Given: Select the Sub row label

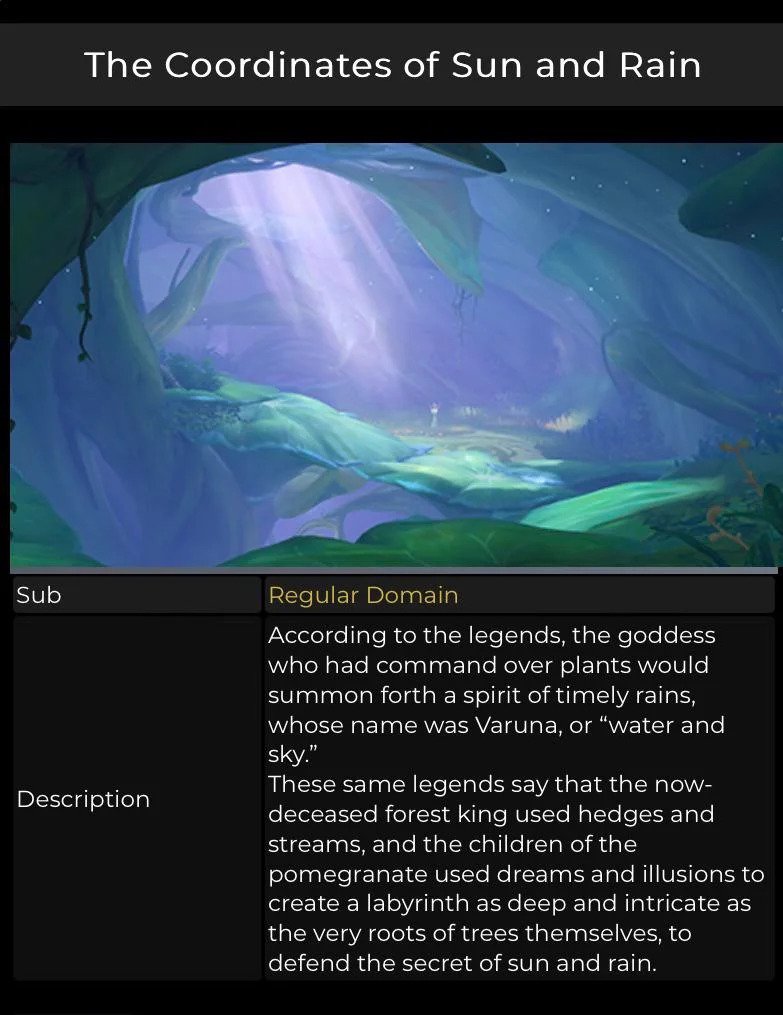Looking at the screenshot, I should pyautogui.click(x=39, y=595).
